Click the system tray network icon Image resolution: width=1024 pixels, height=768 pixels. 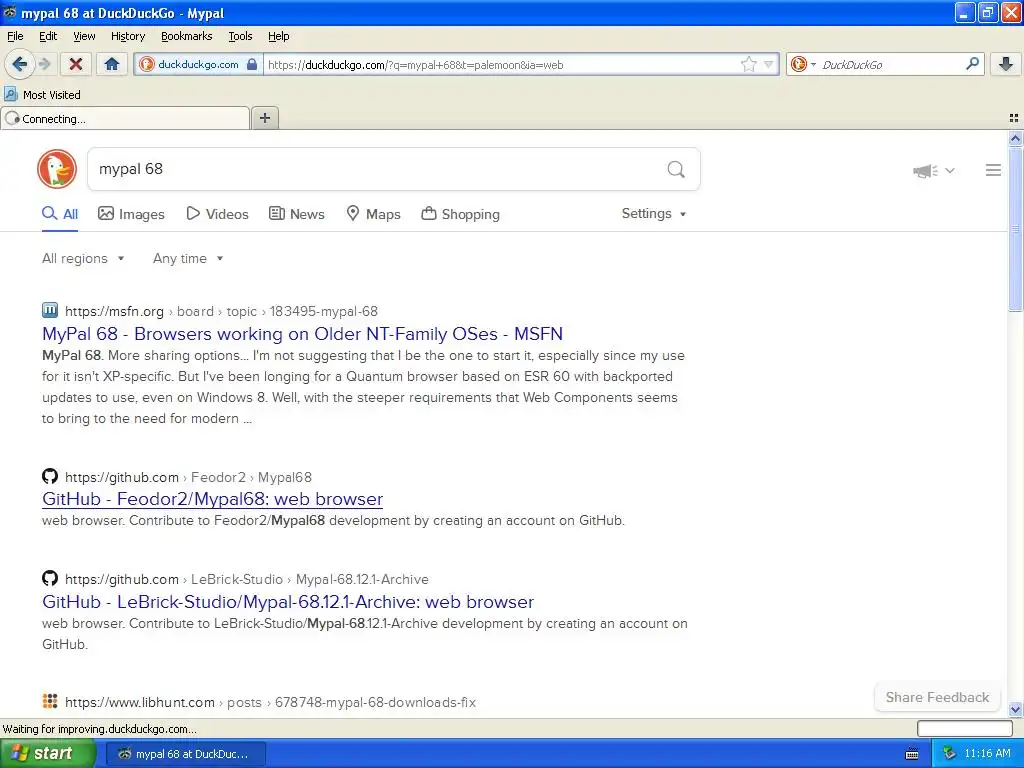(x=950, y=754)
